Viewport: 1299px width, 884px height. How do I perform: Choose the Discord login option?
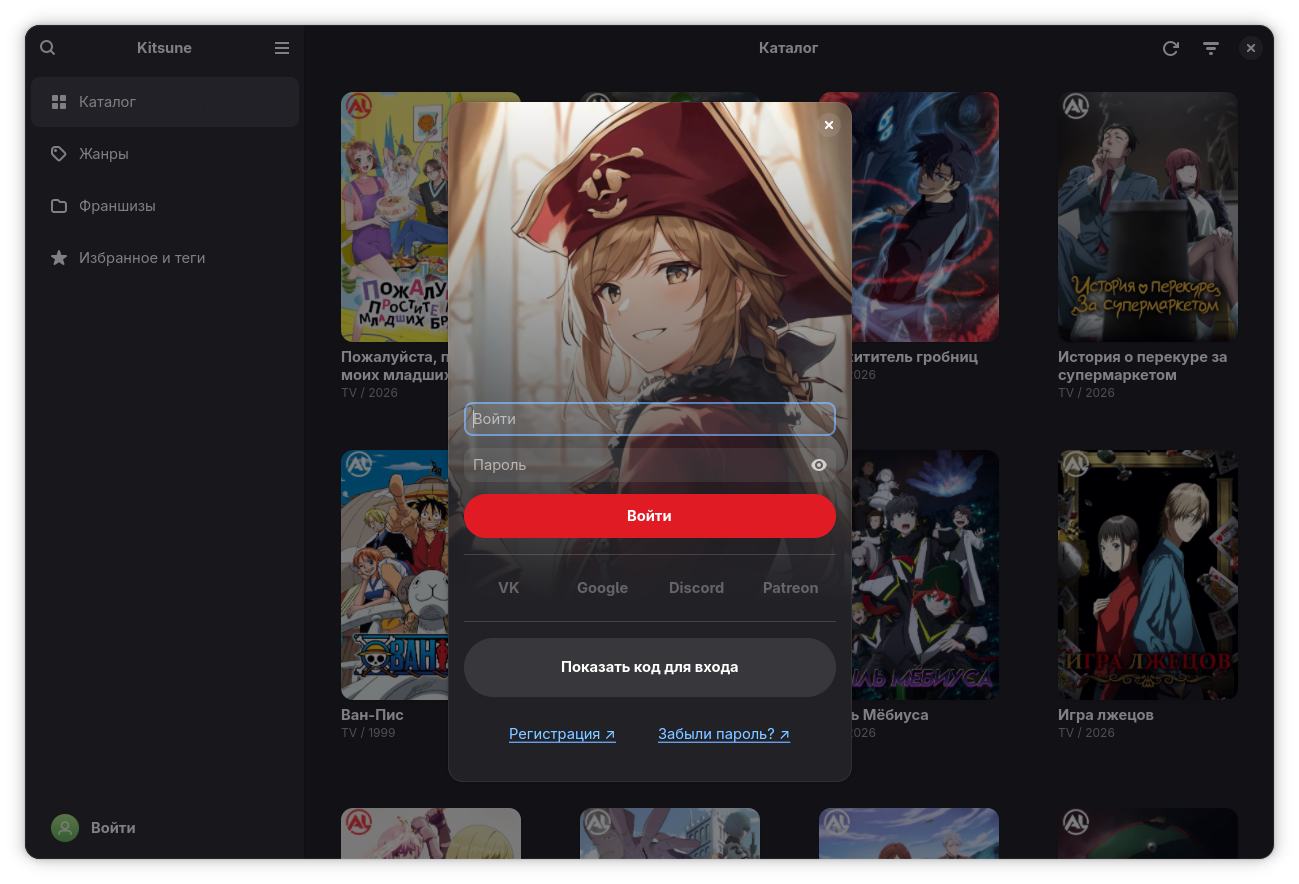(x=696, y=588)
